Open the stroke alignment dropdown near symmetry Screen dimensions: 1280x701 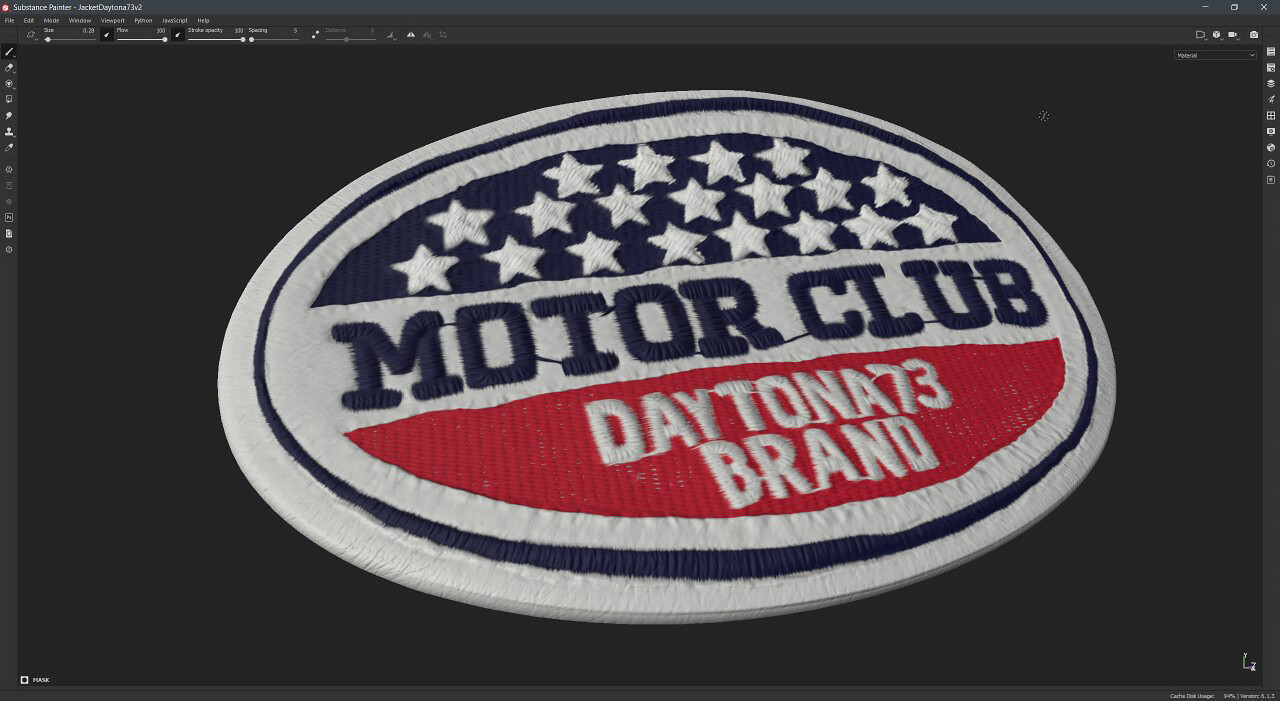[391, 35]
